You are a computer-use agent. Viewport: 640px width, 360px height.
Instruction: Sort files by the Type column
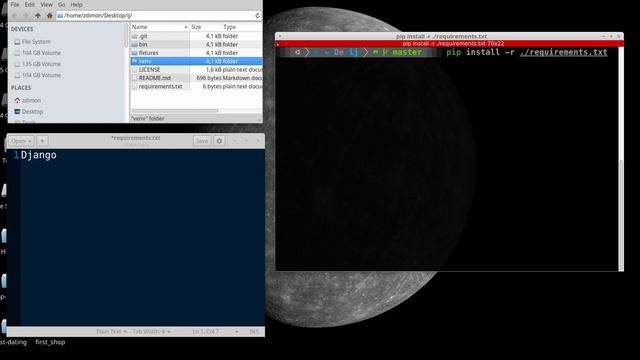point(241,27)
